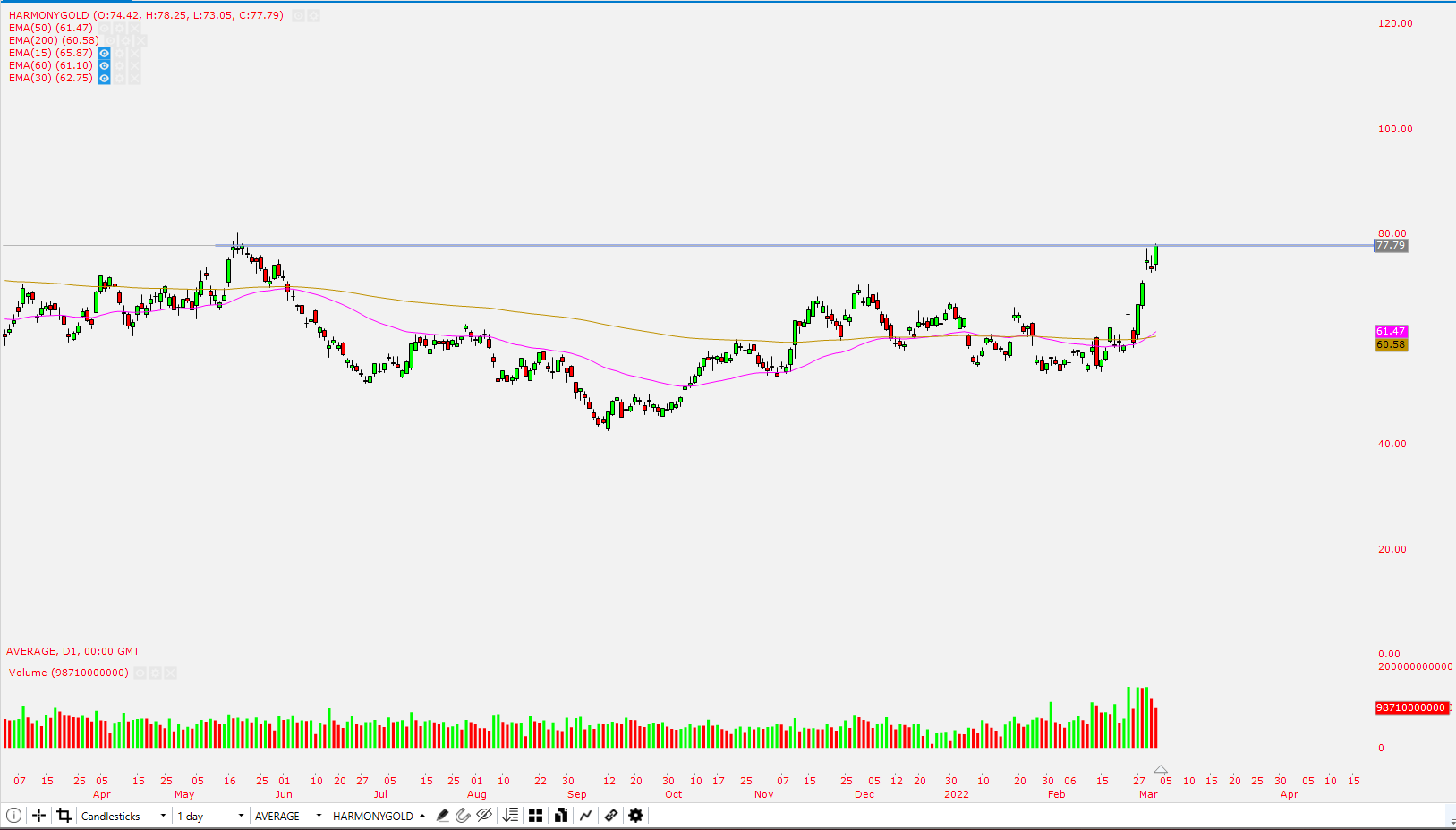Open chart settings gear in toolbar
Screen dimensions: 1456x830
click(636, 816)
